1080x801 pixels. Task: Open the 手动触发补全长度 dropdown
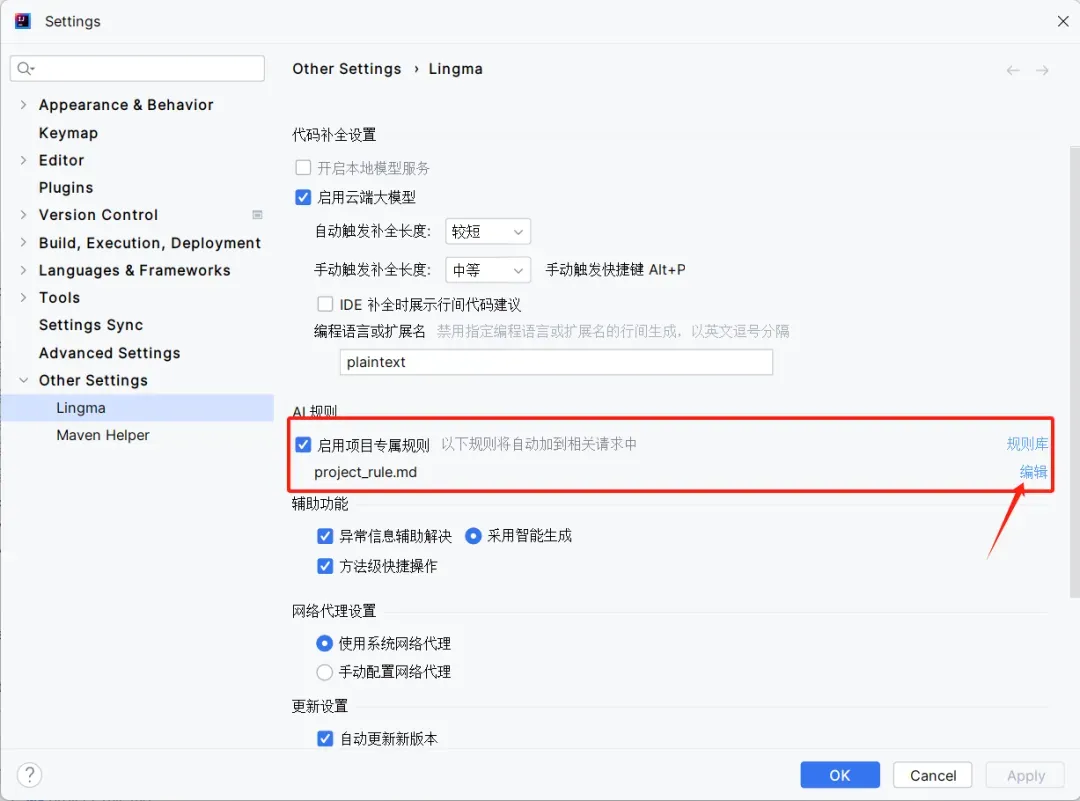[488, 270]
